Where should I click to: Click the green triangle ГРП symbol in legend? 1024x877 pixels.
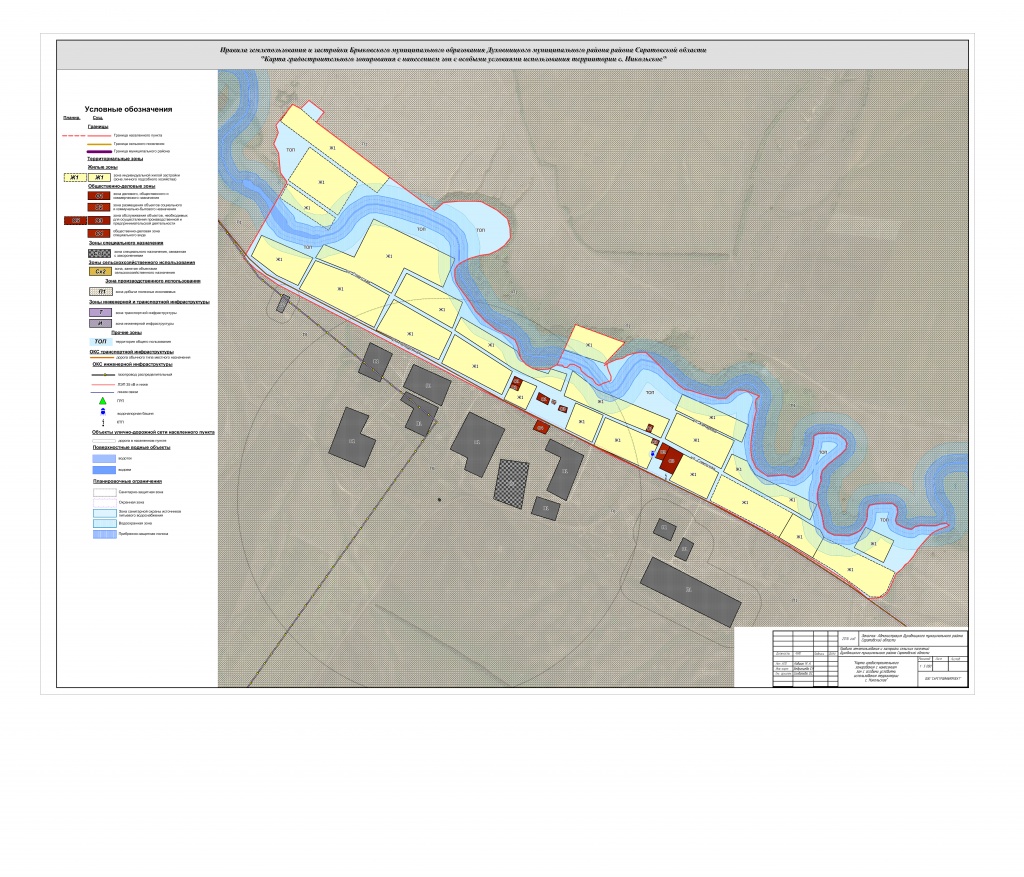pyautogui.click(x=102, y=400)
